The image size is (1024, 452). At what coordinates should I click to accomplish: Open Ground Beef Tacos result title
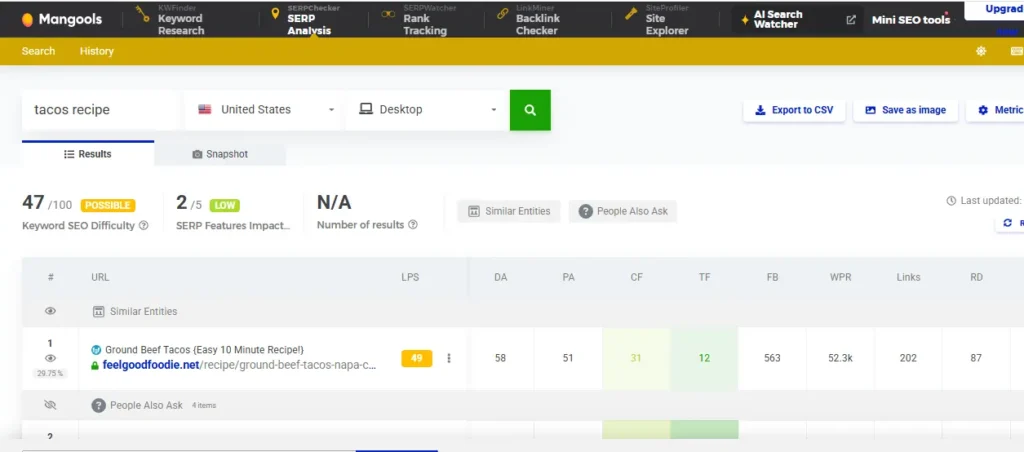point(204,349)
